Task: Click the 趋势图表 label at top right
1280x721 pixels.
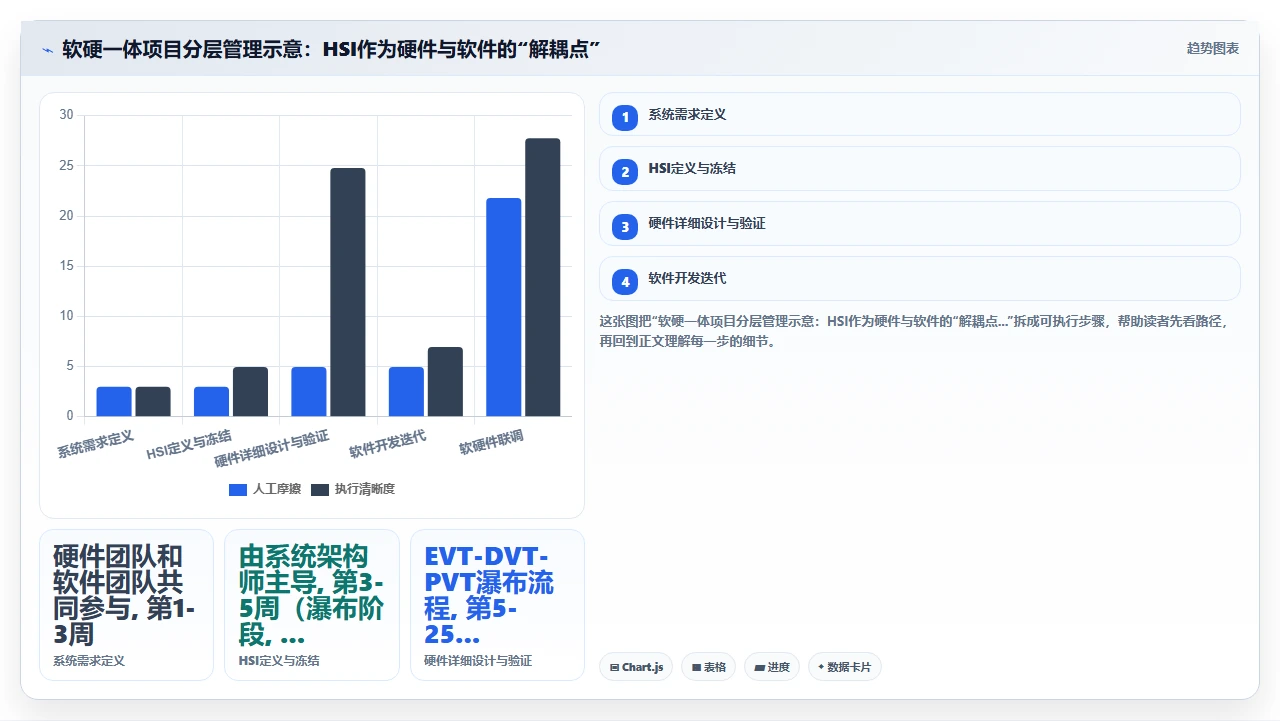Action: point(1213,48)
